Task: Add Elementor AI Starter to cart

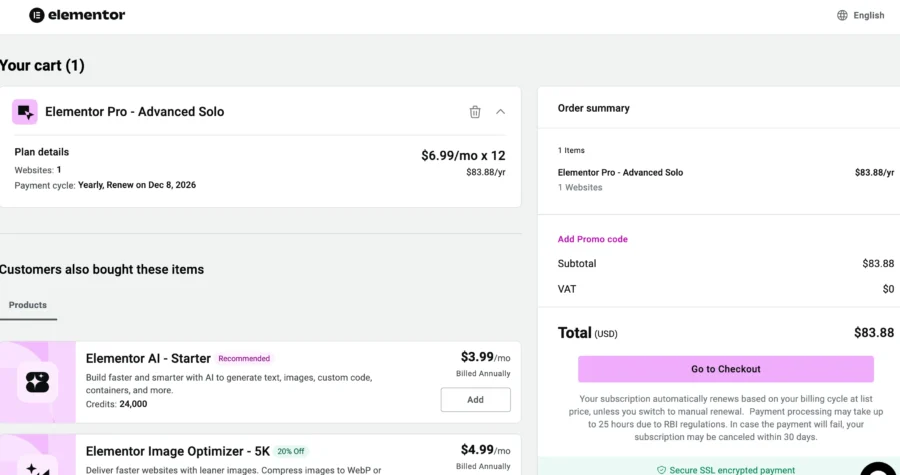Action: tap(475, 400)
